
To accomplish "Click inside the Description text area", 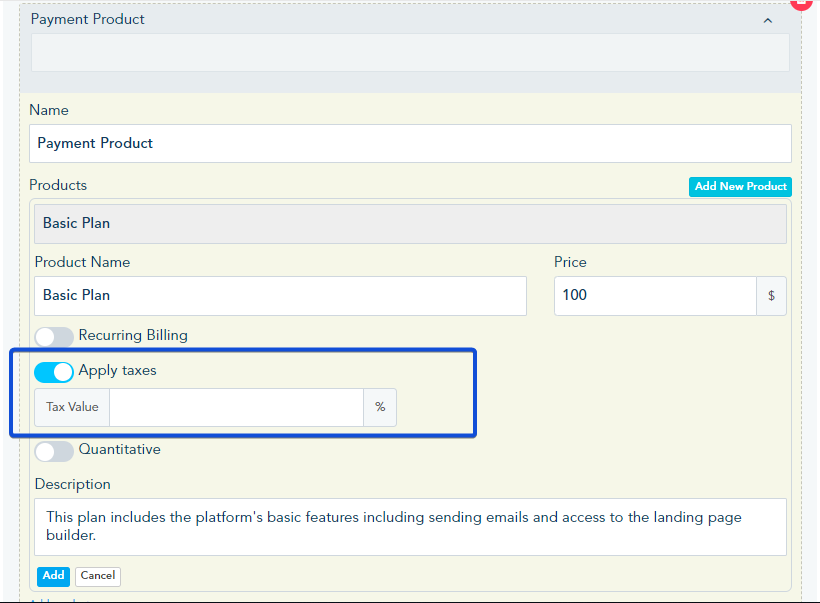I will 410,526.
